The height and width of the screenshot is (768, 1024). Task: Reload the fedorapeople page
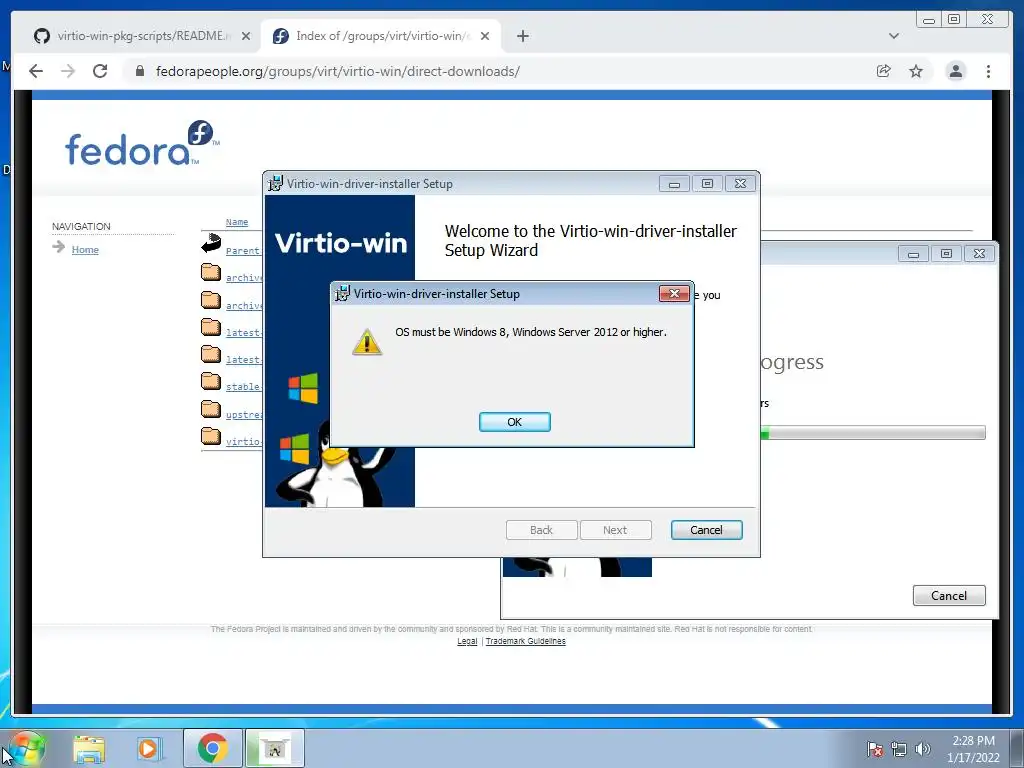(x=100, y=71)
